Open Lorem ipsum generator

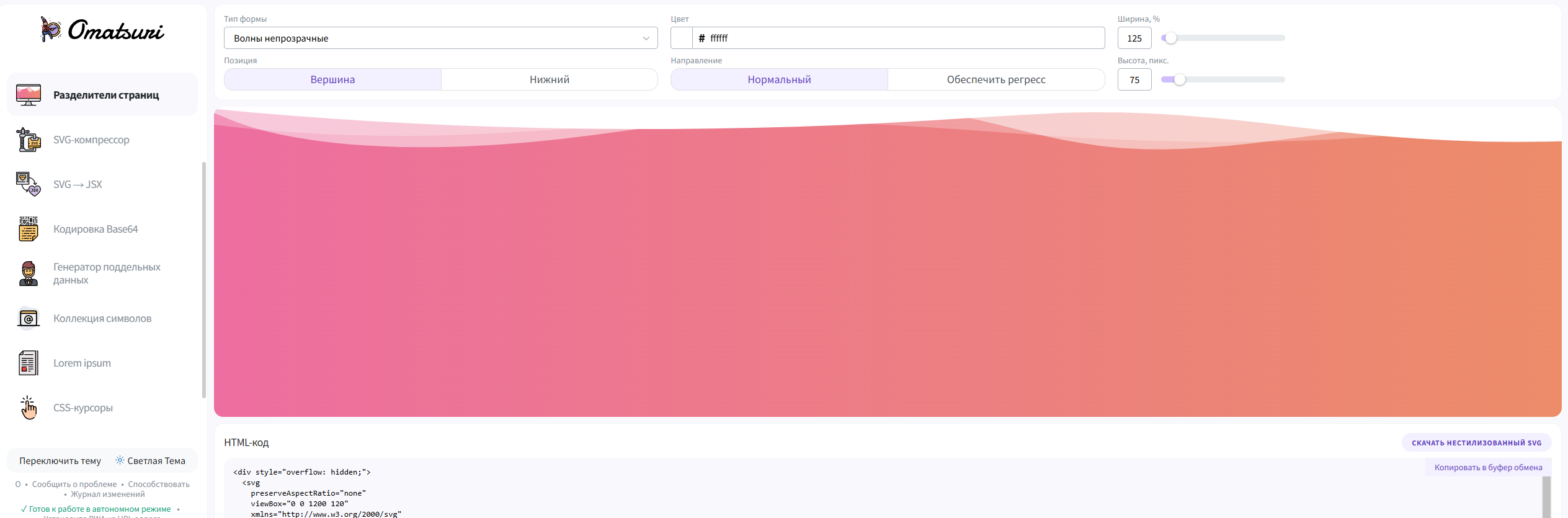point(102,363)
